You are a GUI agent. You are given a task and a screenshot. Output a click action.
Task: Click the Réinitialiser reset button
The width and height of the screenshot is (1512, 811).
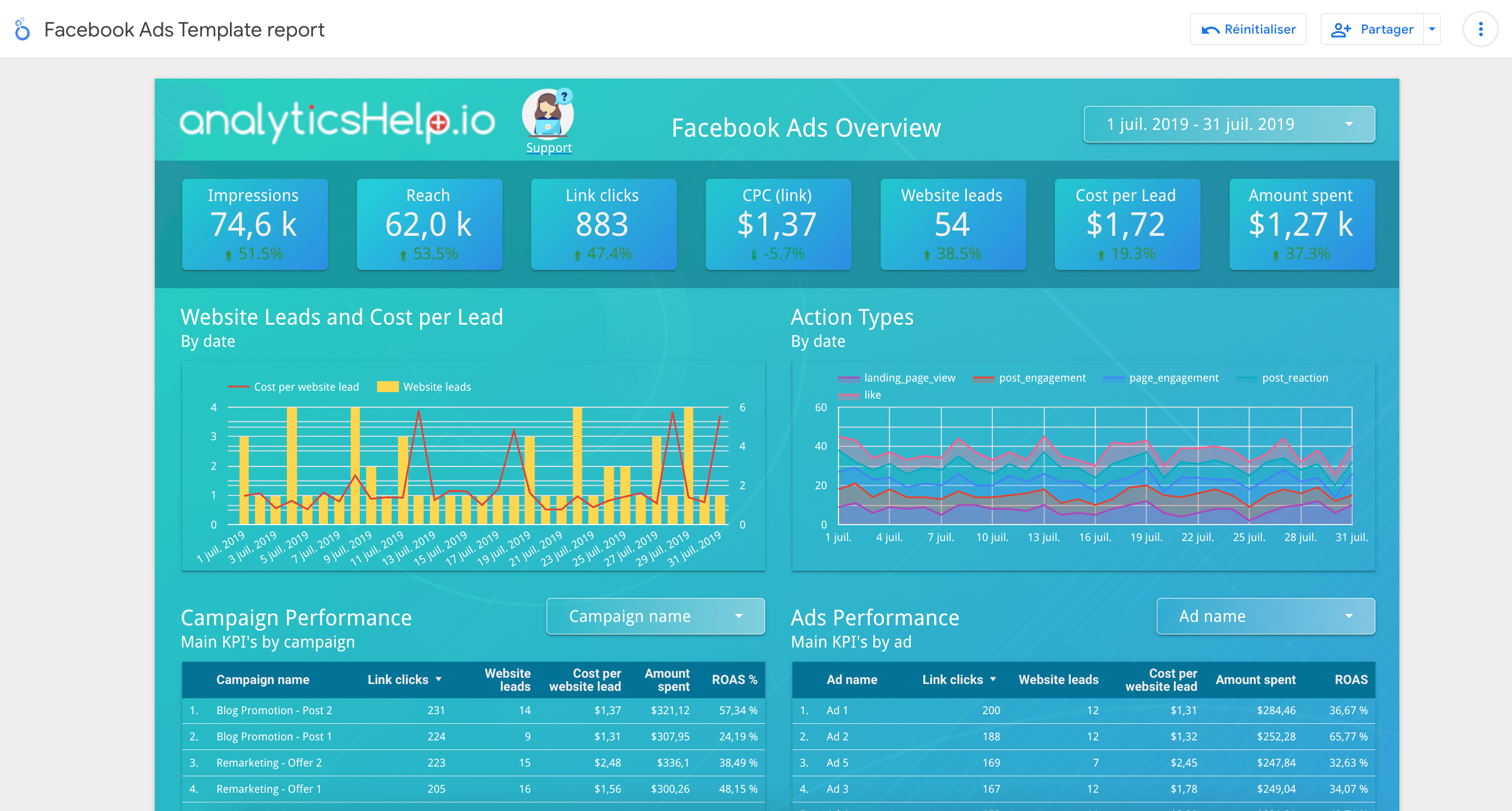(x=1248, y=29)
